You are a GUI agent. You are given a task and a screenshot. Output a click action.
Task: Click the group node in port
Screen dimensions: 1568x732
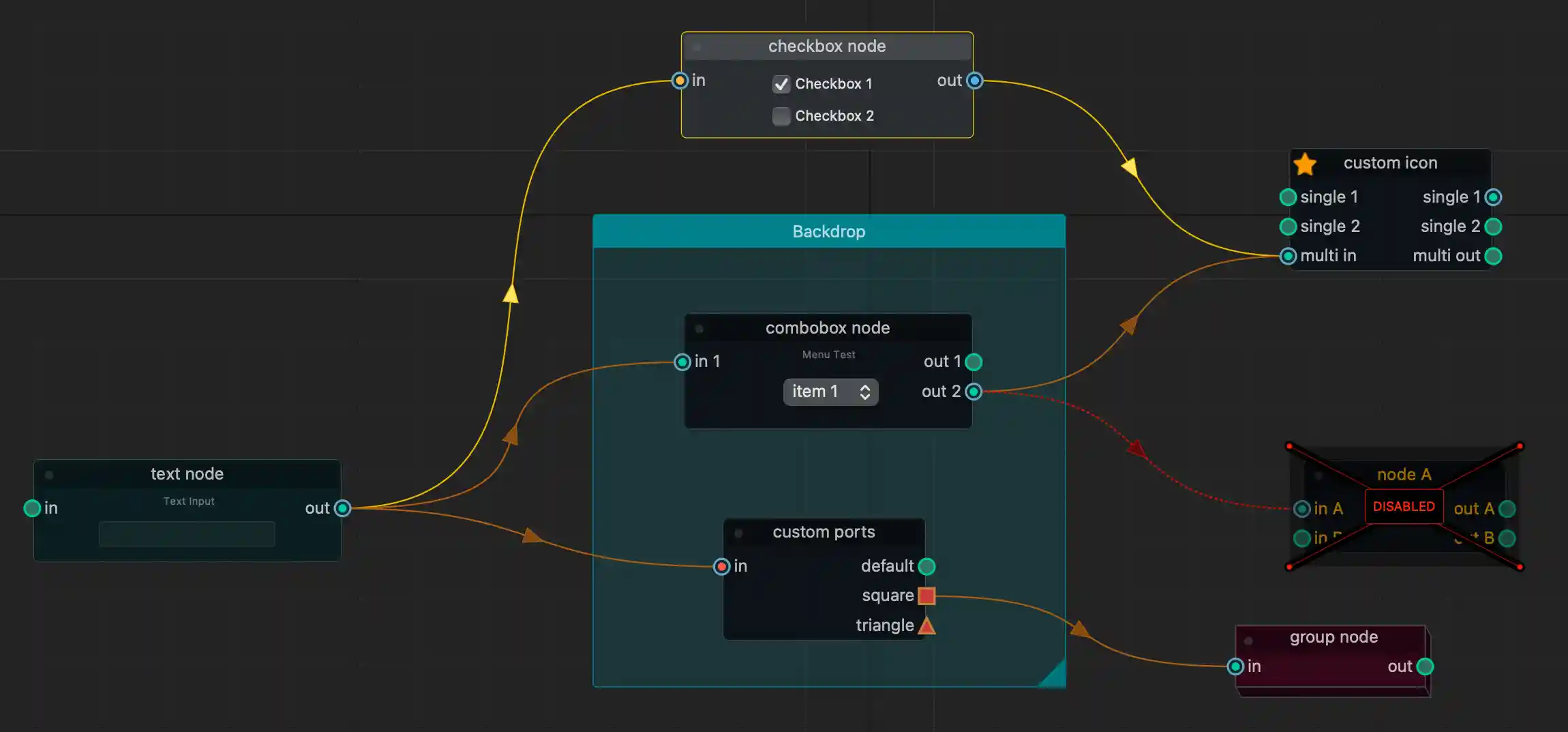1235,667
